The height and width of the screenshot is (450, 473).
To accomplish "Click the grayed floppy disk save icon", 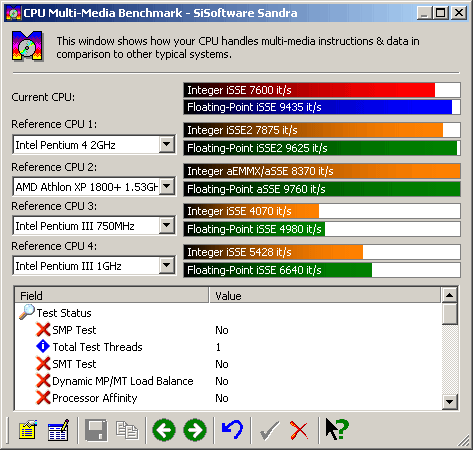I will coord(96,430).
